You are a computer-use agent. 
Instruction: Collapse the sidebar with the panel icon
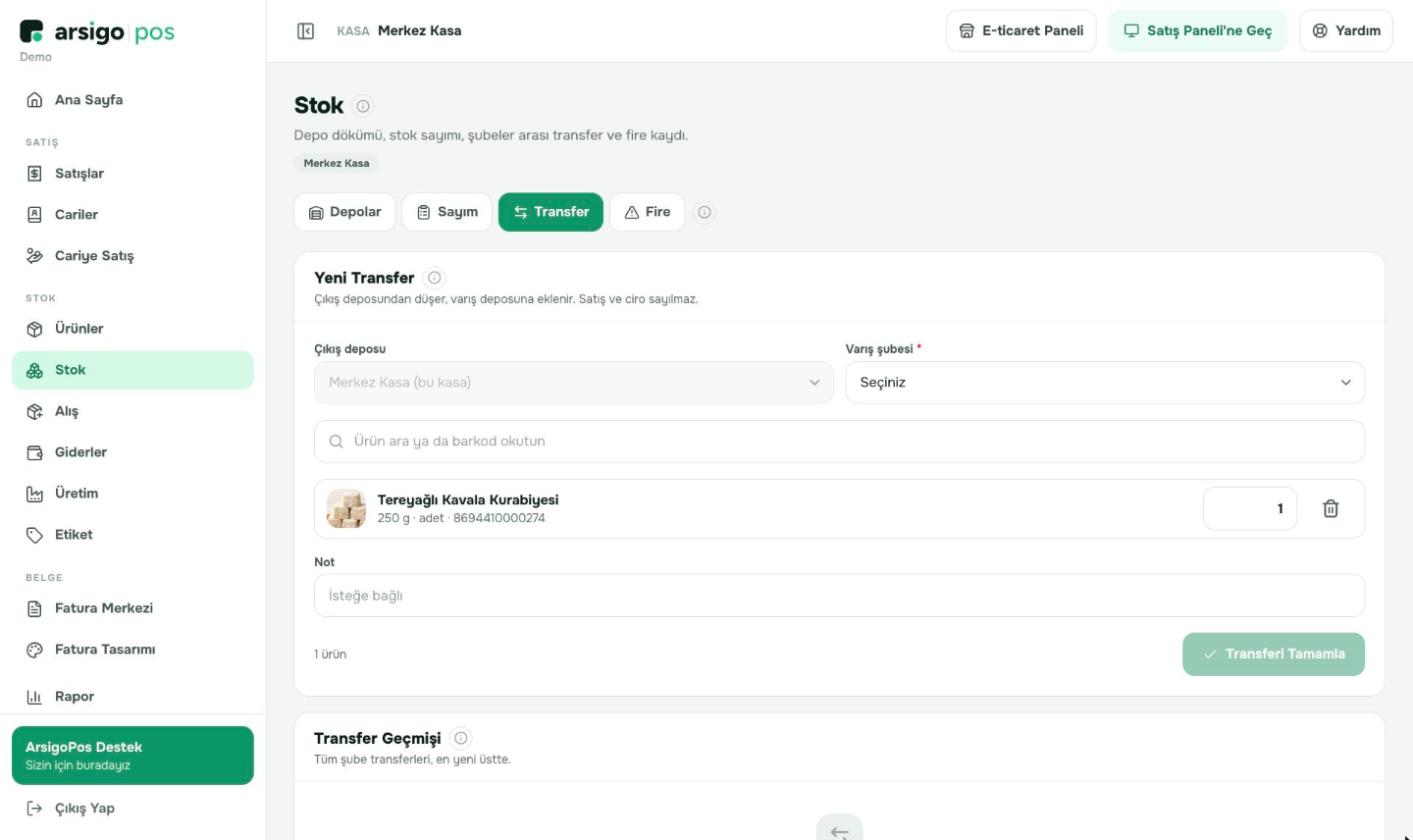click(306, 31)
